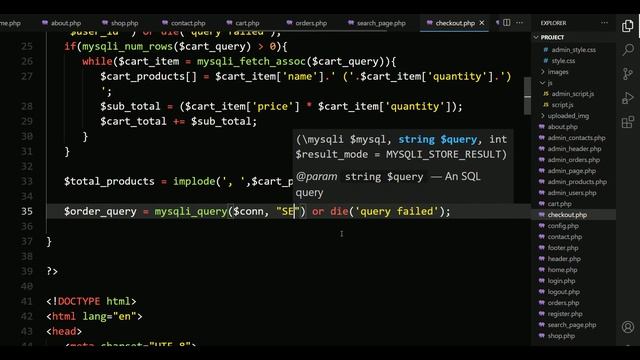Click inside the "SE" query string
The width and height of the screenshot is (640, 360).
288,211
